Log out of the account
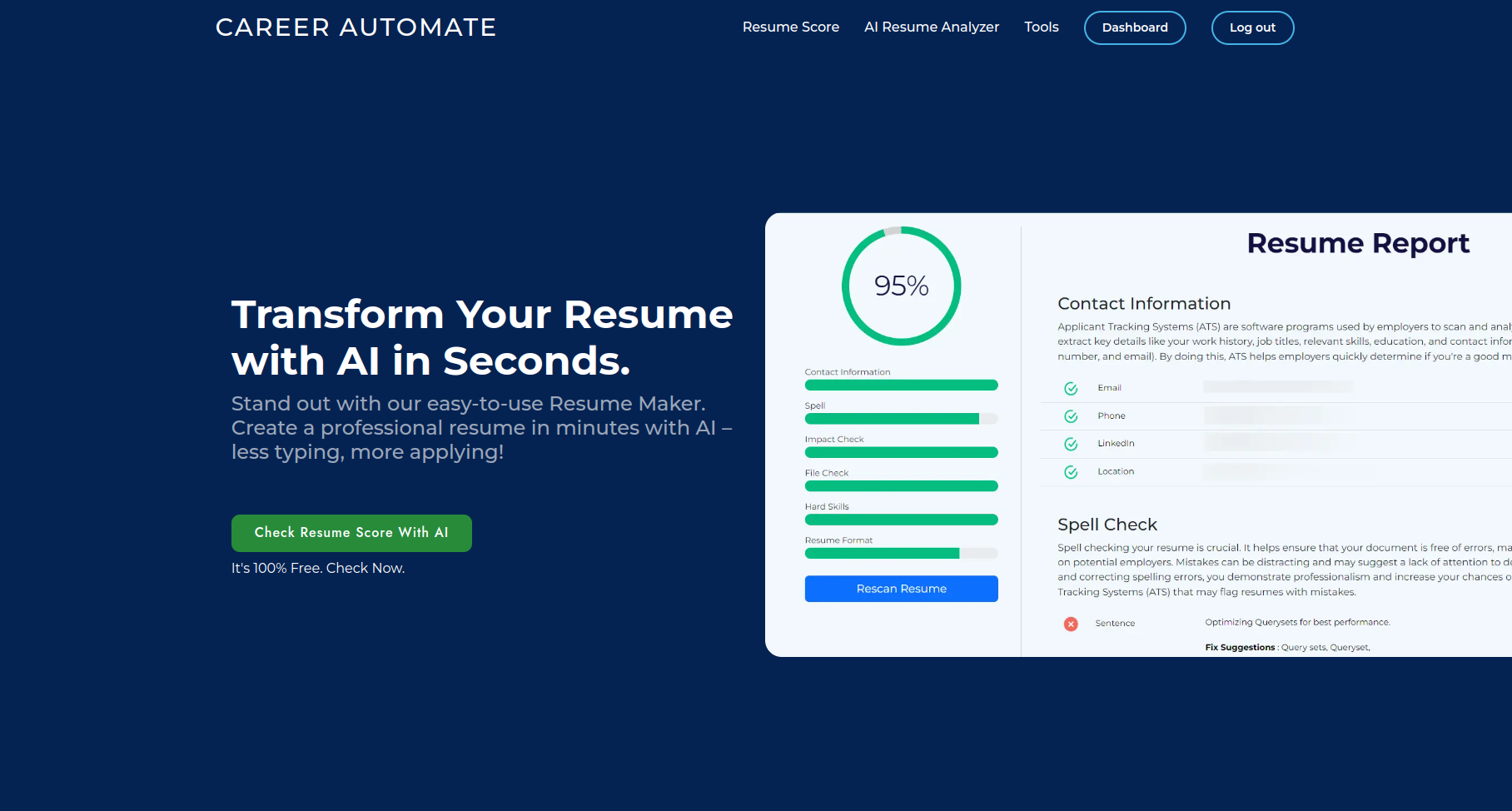Image resolution: width=1512 pixels, height=811 pixels. pos(1252,27)
